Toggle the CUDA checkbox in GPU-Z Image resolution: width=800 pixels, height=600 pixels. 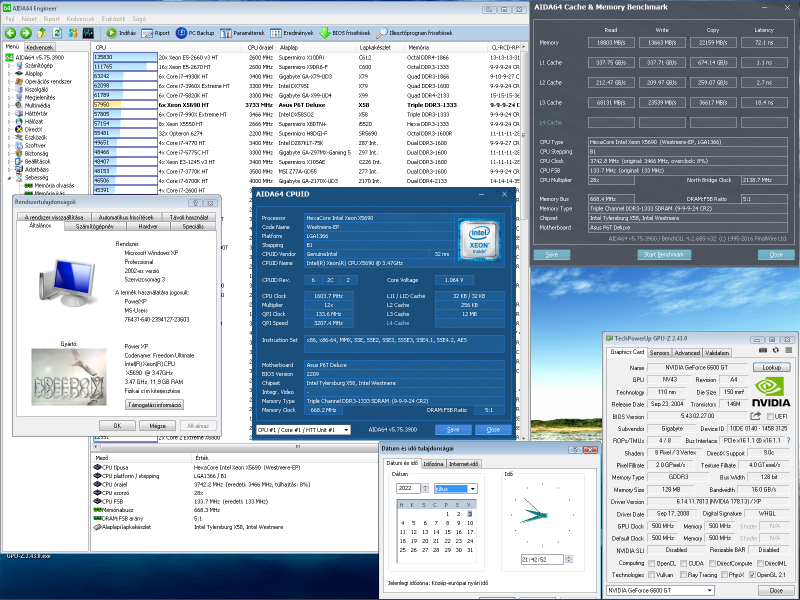pyautogui.click(x=683, y=563)
